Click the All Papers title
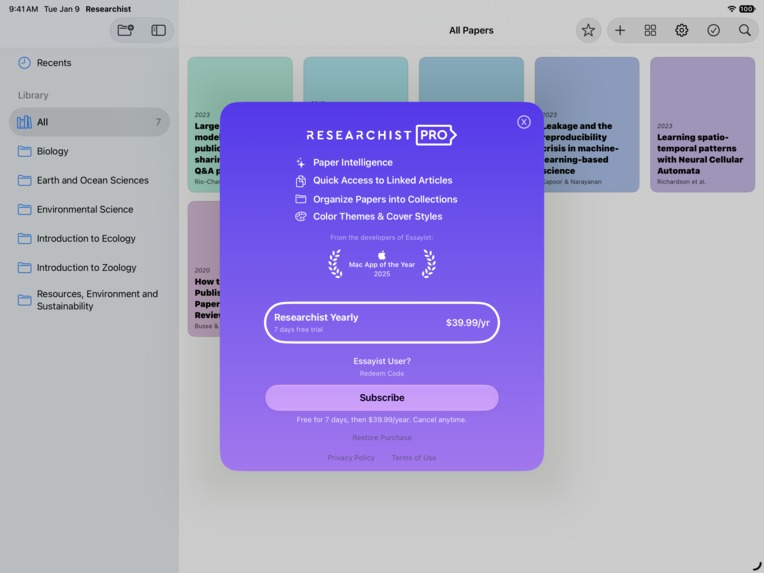Image resolution: width=764 pixels, height=573 pixels. pos(471,30)
